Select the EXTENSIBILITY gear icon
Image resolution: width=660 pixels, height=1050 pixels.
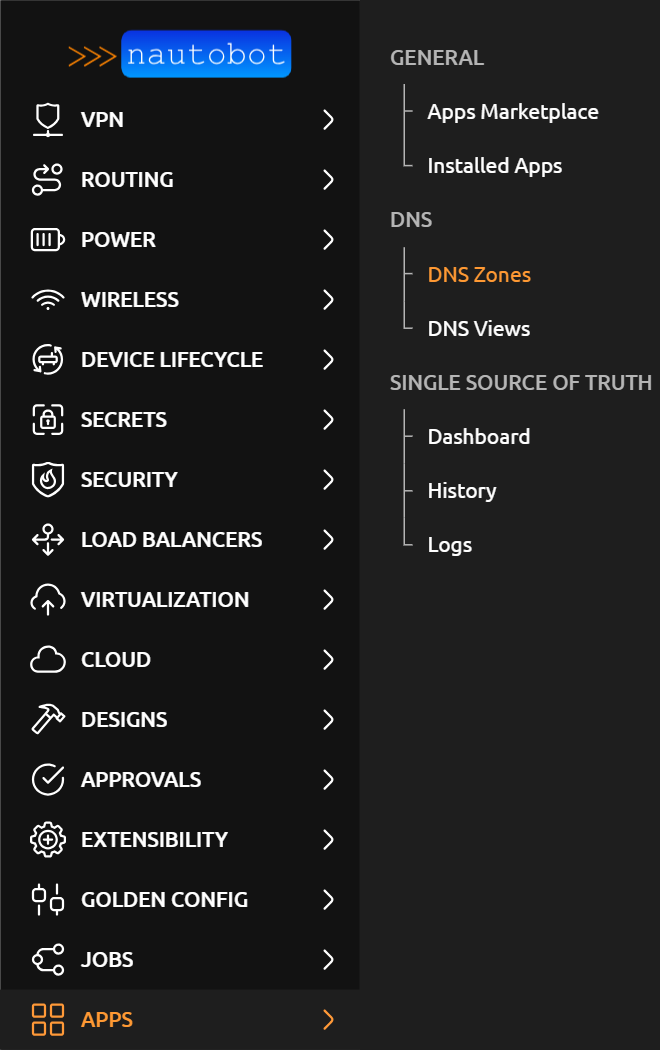(47, 839)
